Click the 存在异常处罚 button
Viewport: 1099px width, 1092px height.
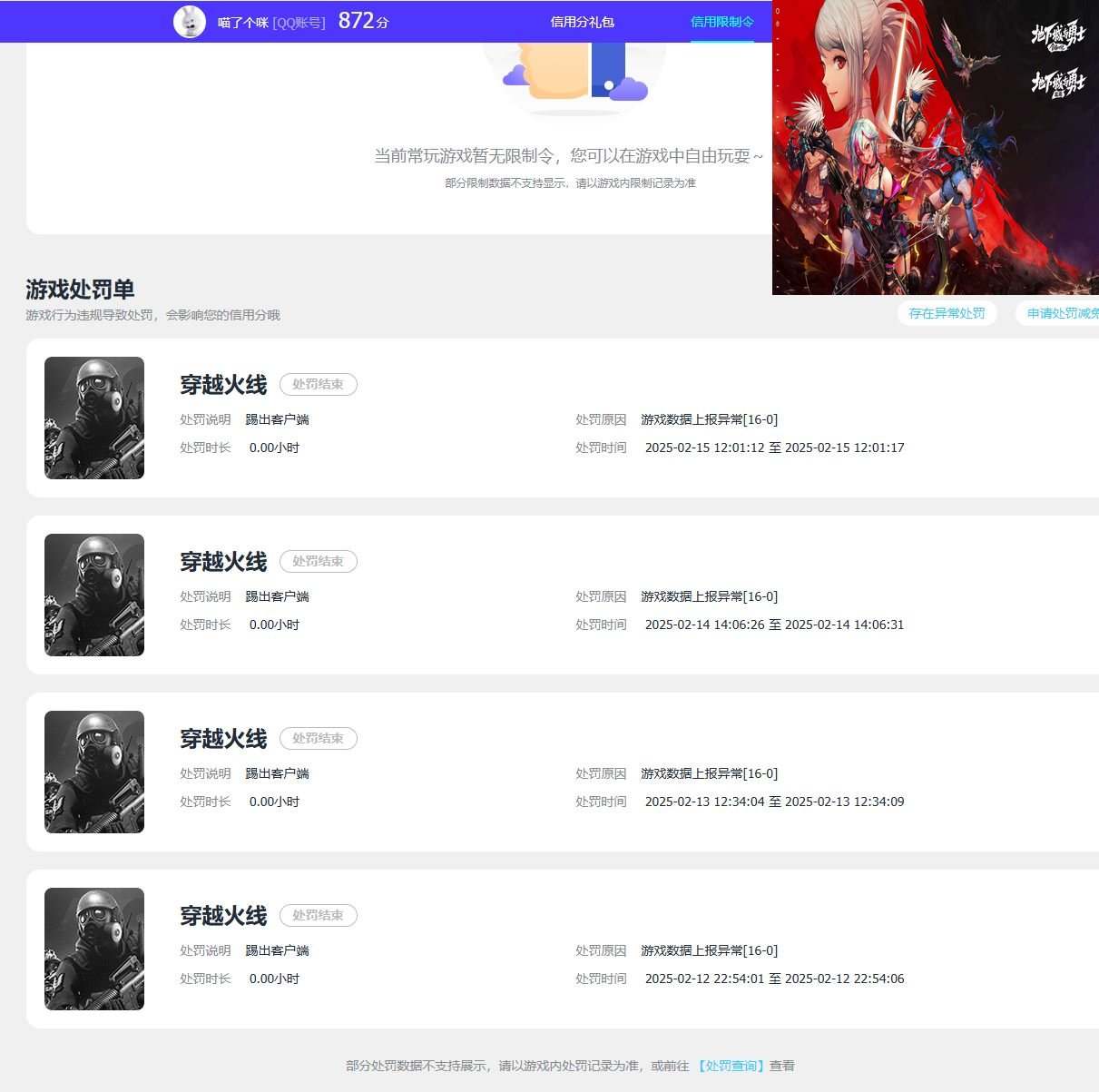(947, 313)
